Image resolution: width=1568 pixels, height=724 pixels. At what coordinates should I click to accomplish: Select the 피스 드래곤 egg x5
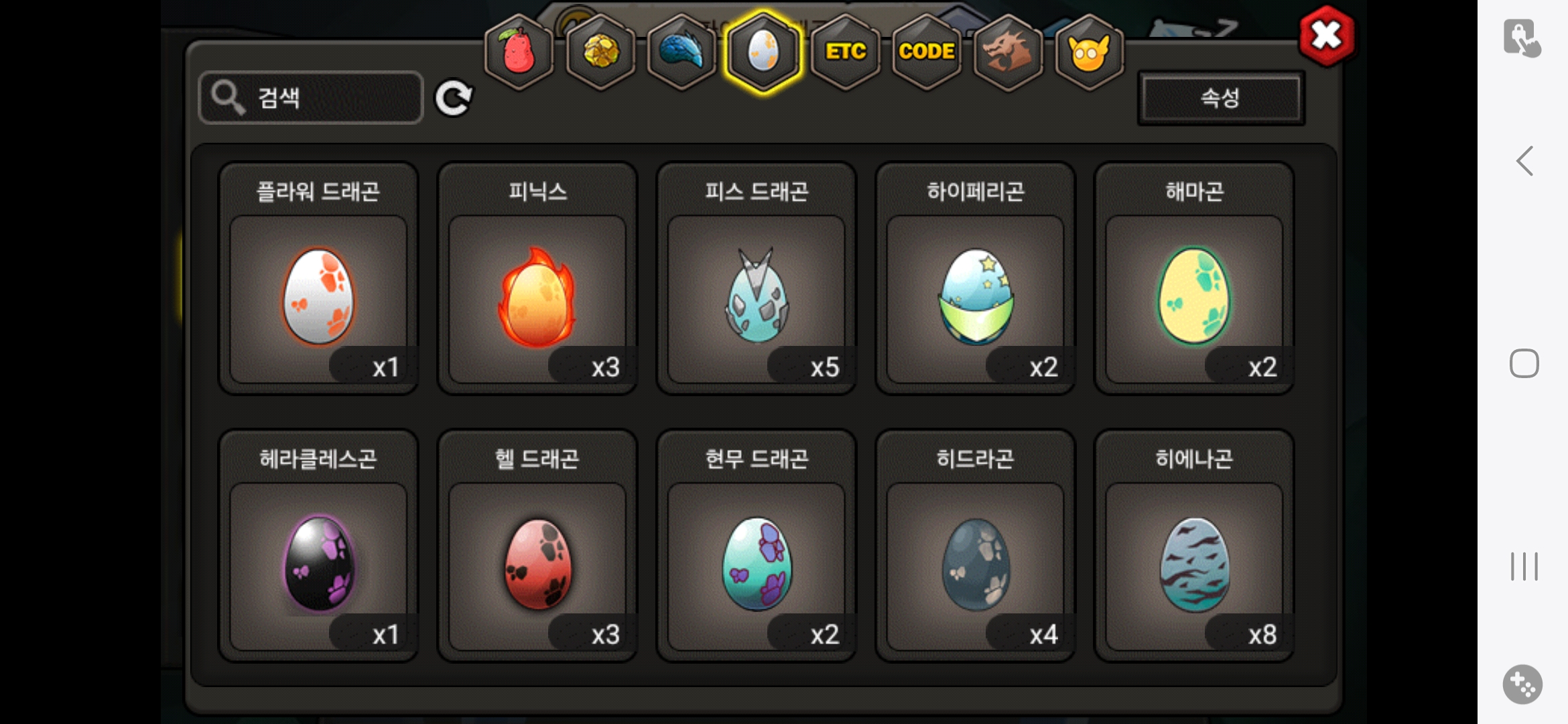pyautogui.click(x=756, y=278)
